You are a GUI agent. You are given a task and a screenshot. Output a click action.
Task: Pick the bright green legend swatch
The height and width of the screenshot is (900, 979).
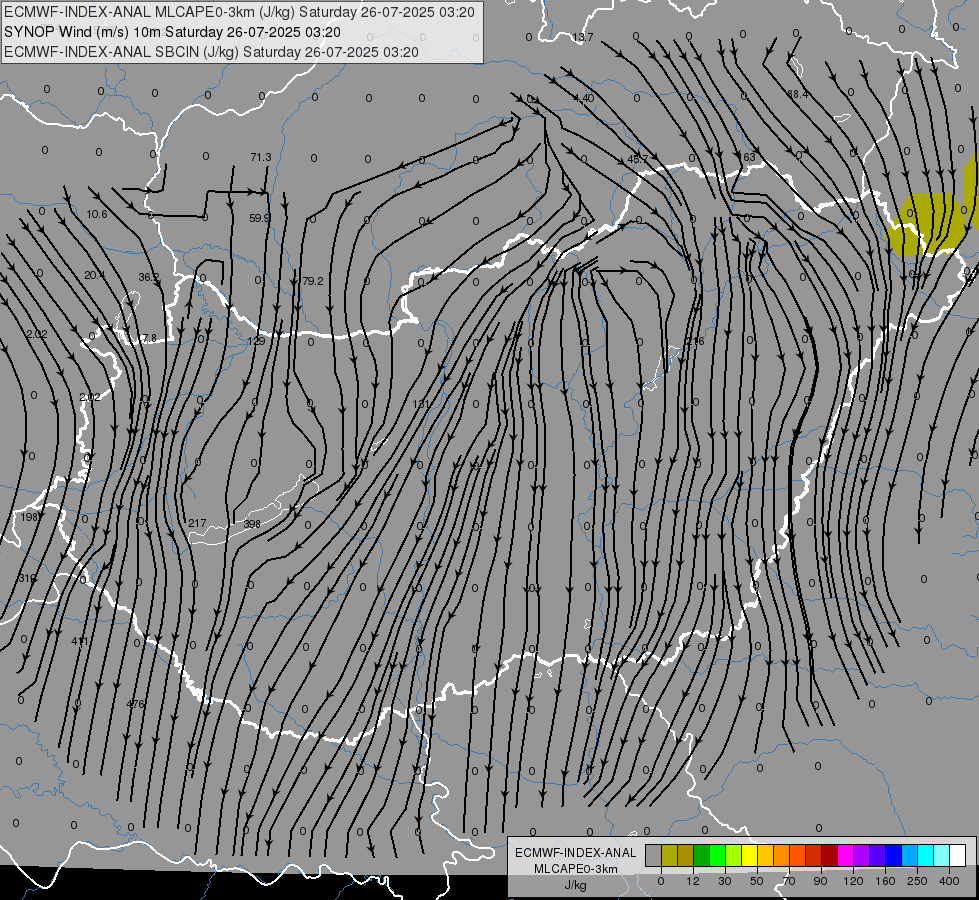click(718, 855)
